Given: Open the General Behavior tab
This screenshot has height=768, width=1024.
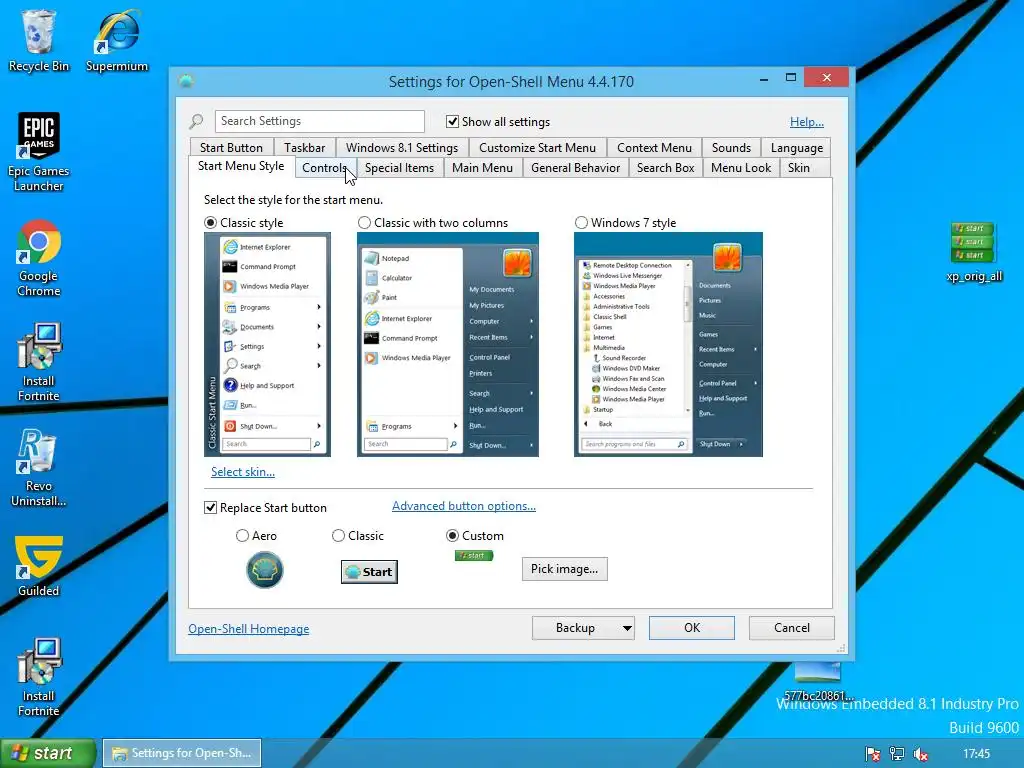Looking at the screenshot, I should 575,168.
